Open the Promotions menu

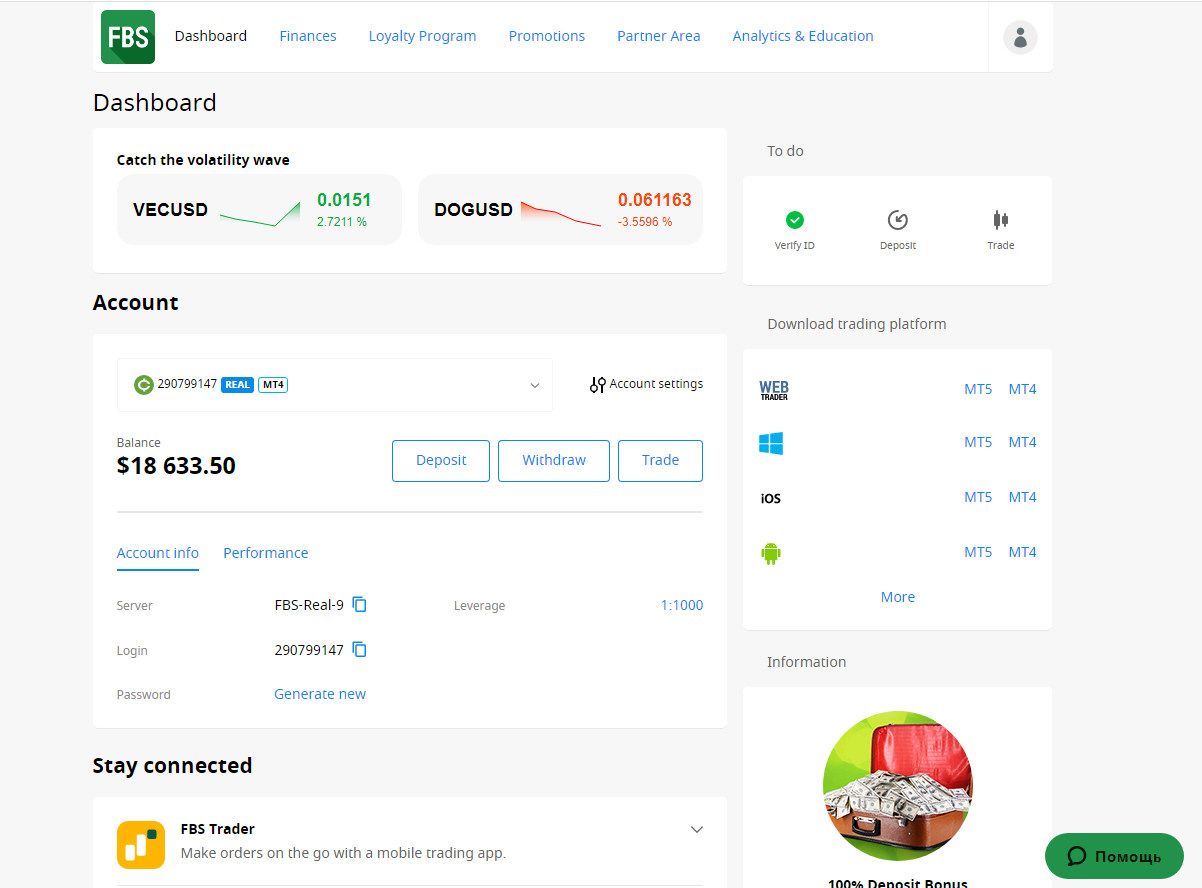[x=547, y=36]
